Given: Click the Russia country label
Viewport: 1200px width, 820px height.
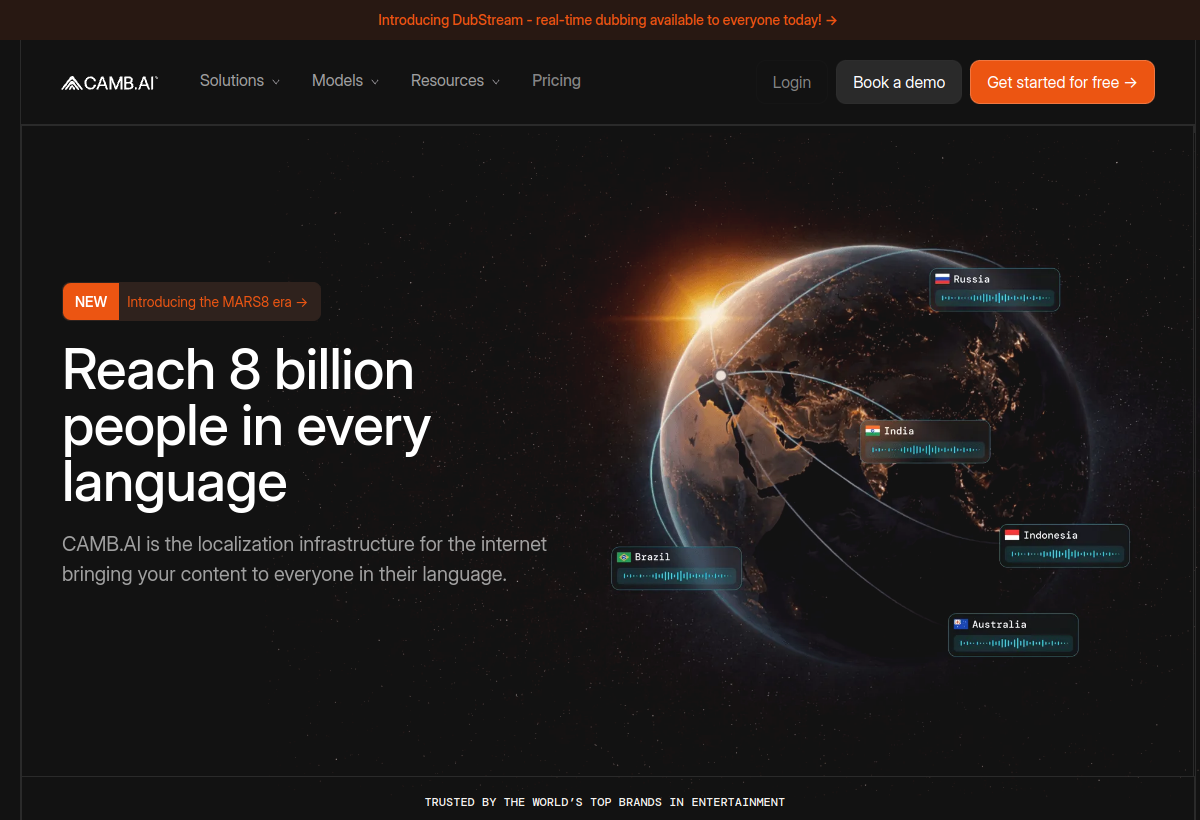Looking at the screenshot, I should click(971, 279).
